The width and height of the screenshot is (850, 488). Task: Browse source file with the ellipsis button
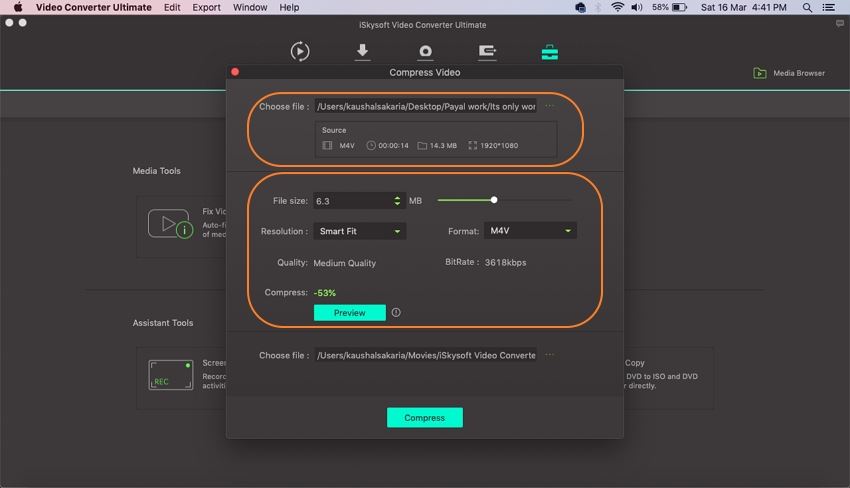(550, 106)
